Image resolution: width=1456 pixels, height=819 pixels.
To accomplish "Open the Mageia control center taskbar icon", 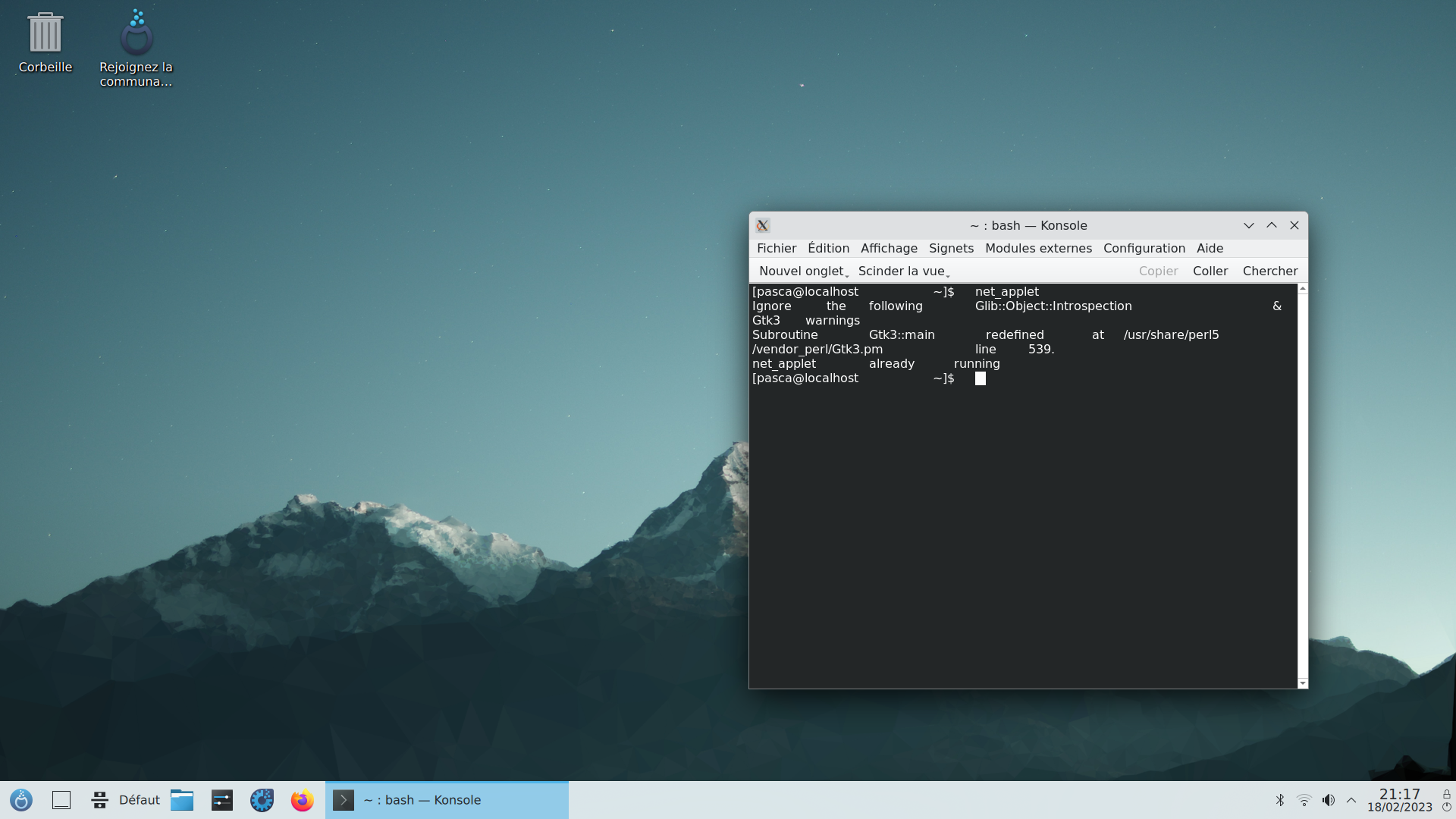I will coord(262,800).
